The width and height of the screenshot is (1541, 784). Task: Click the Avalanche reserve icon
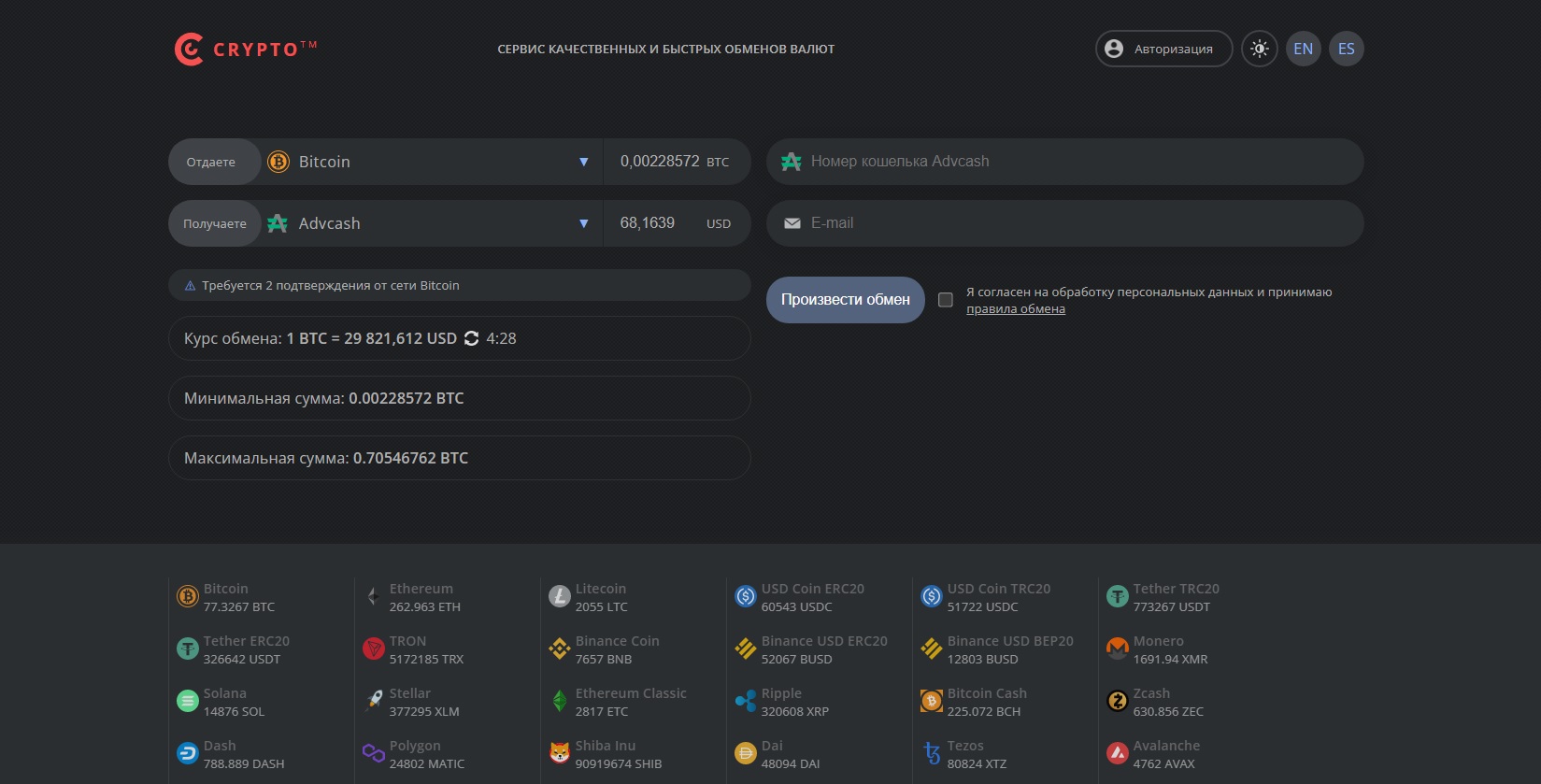point(1118,753)
